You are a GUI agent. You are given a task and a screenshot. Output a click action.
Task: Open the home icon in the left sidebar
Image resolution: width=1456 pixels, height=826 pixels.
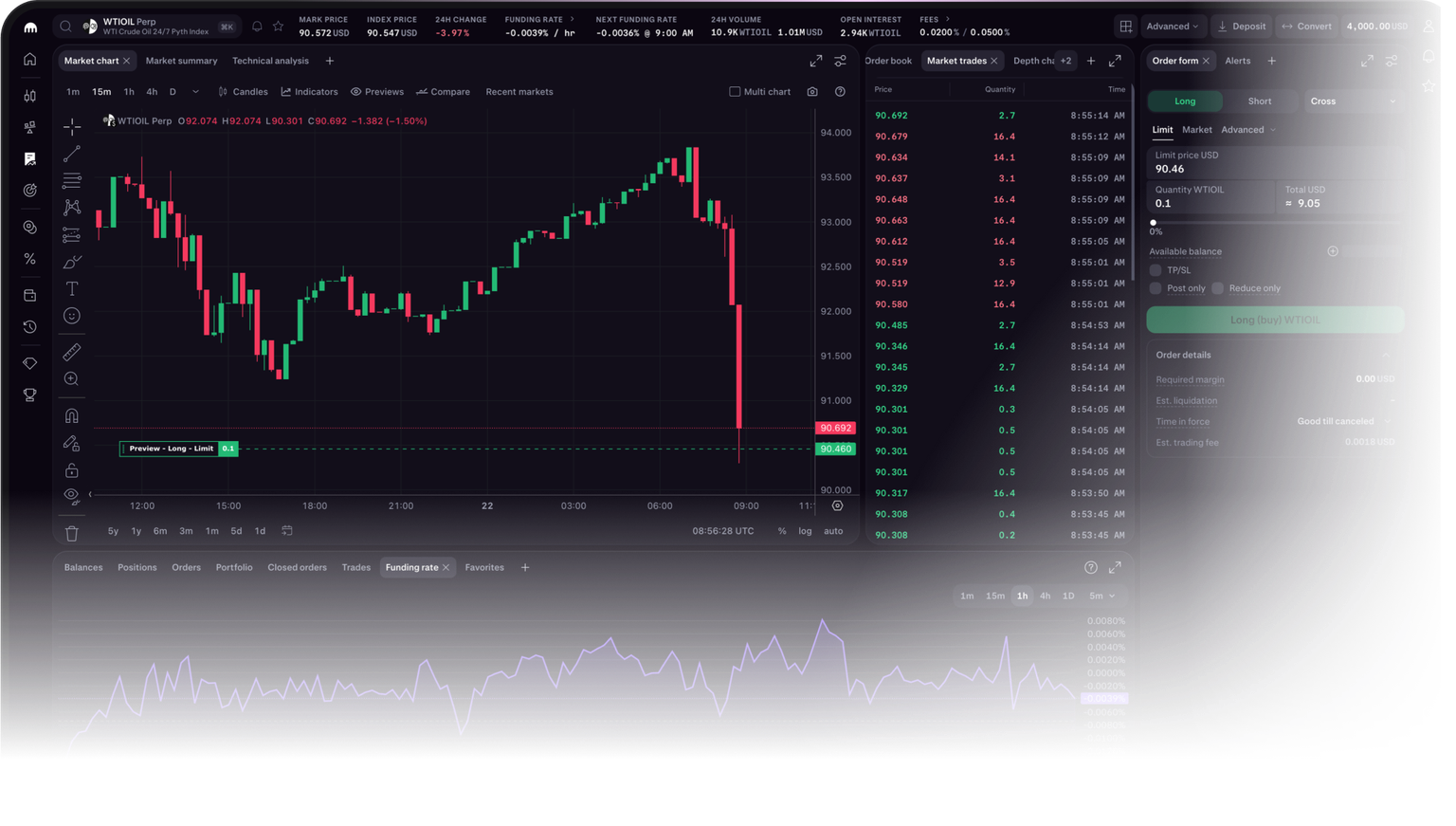pyautogui.click(x=30, y=60)
